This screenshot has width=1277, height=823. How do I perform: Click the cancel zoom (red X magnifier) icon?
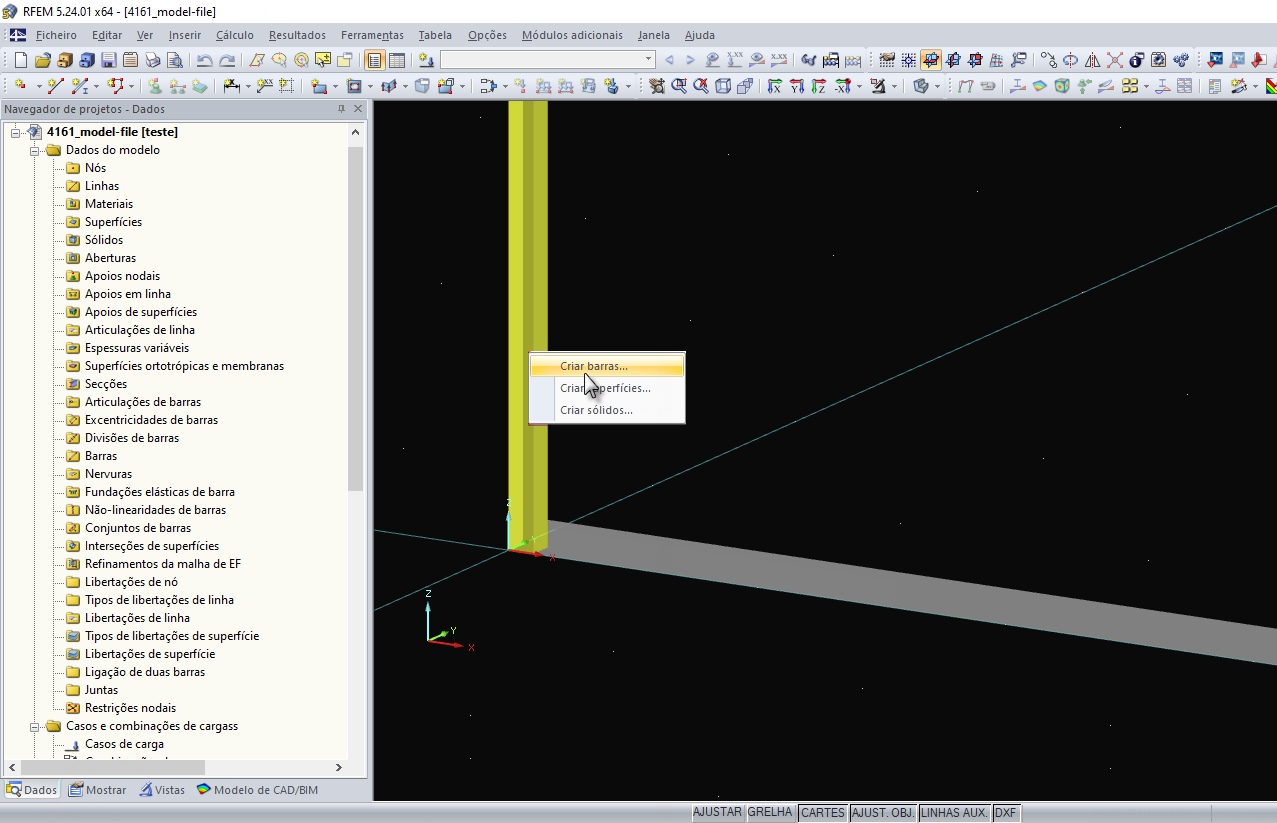(x=701, y=86)
